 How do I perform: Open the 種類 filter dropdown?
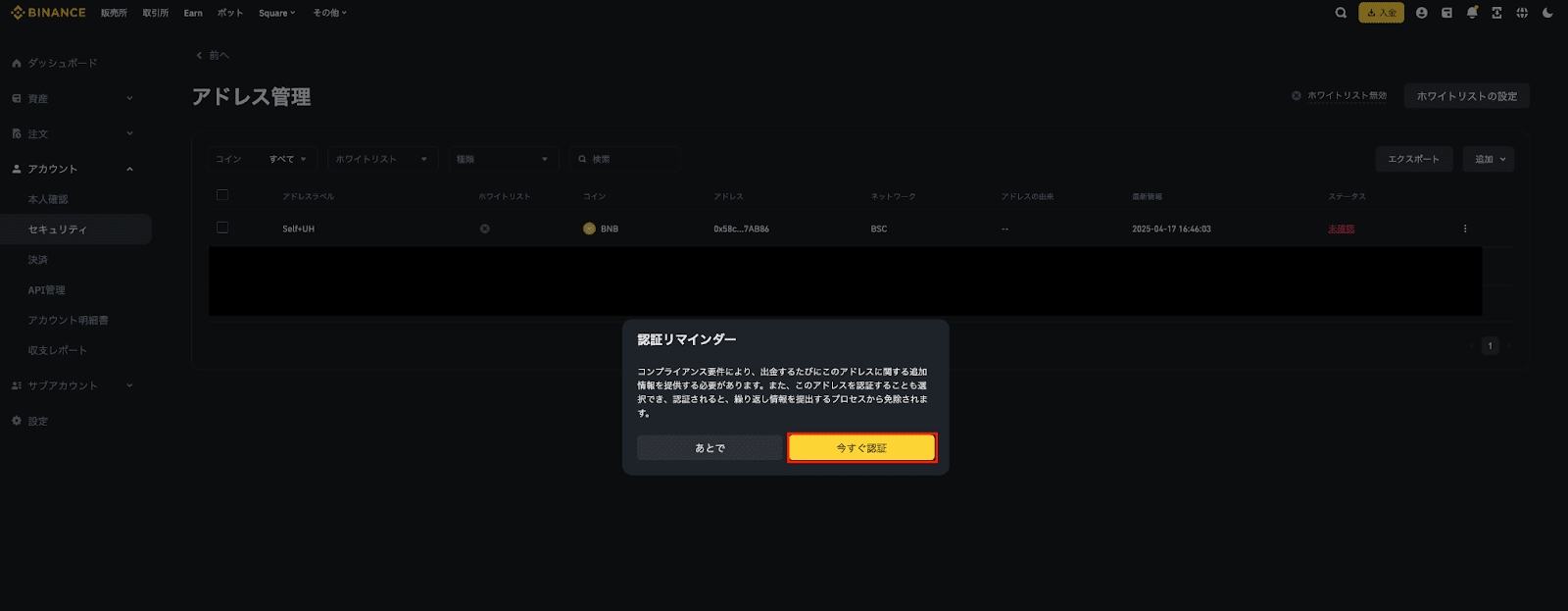503,159
